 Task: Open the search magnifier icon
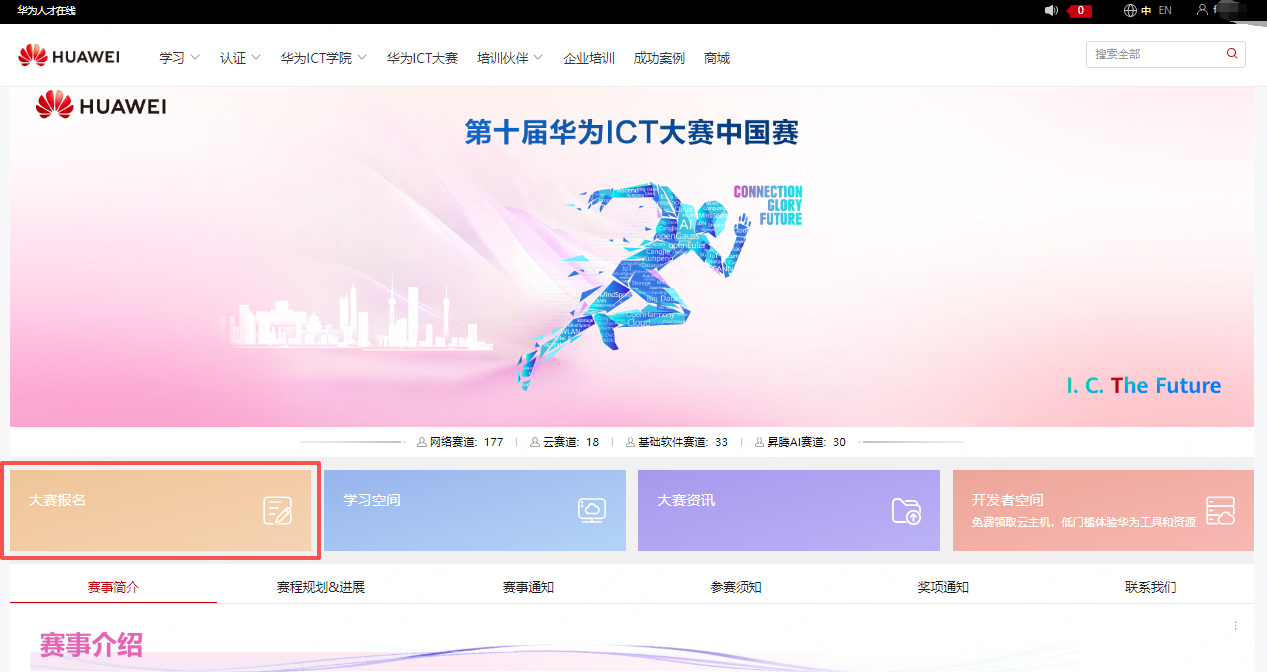coord(1232,53)
